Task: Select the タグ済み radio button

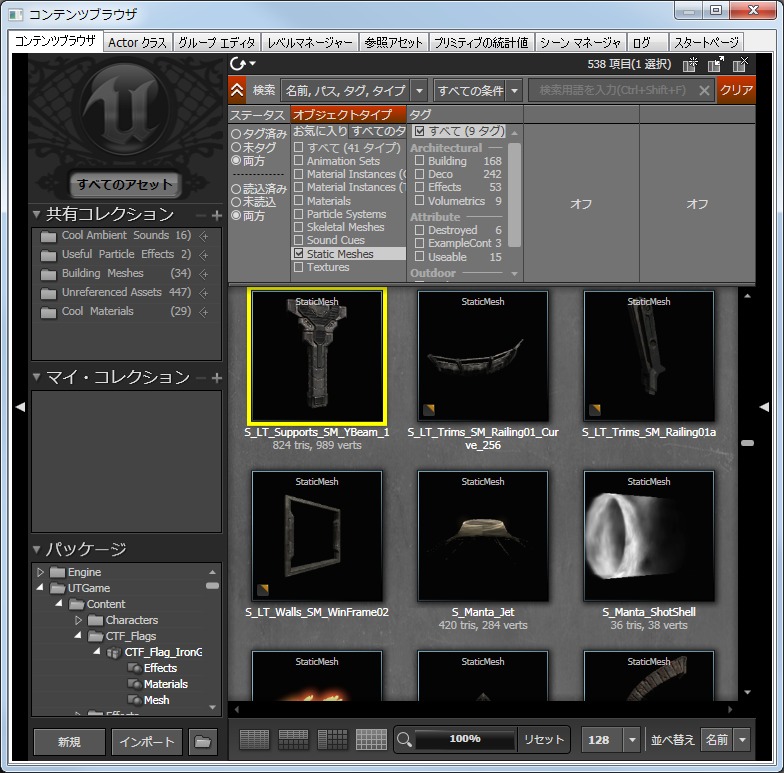Action: 235,134
